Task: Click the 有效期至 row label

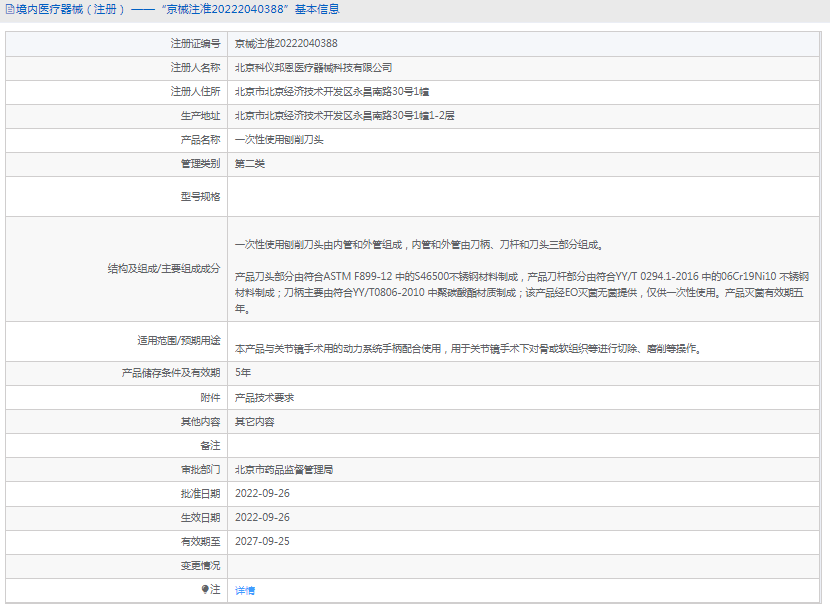Action: 200,541
